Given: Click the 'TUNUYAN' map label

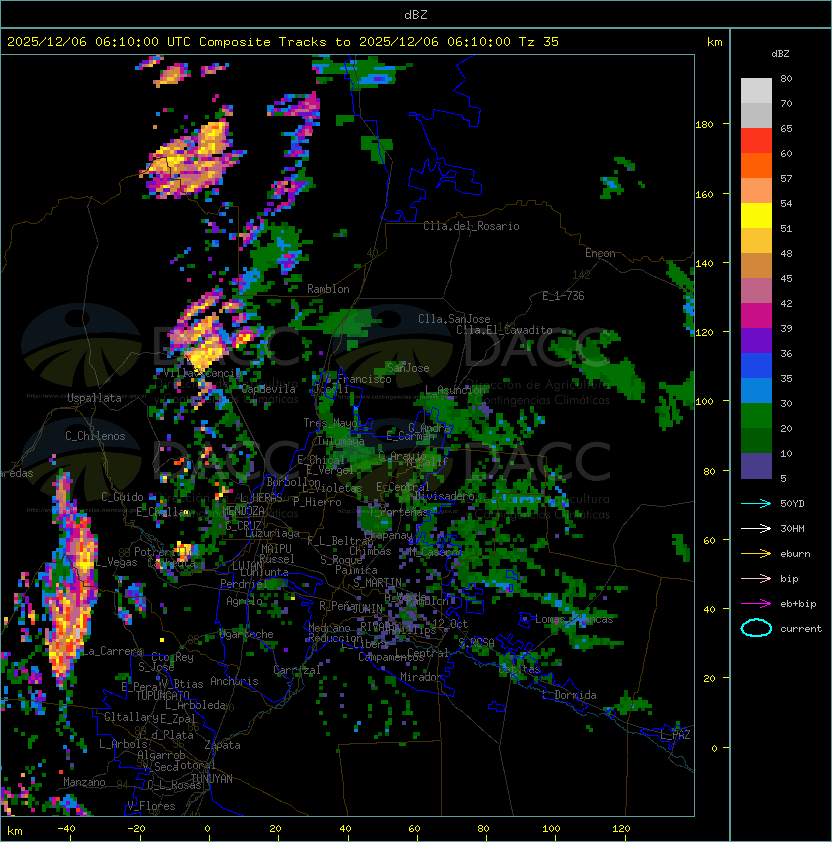Looking at the screenshot, I should pyautogui.click(x=212, y=779).
